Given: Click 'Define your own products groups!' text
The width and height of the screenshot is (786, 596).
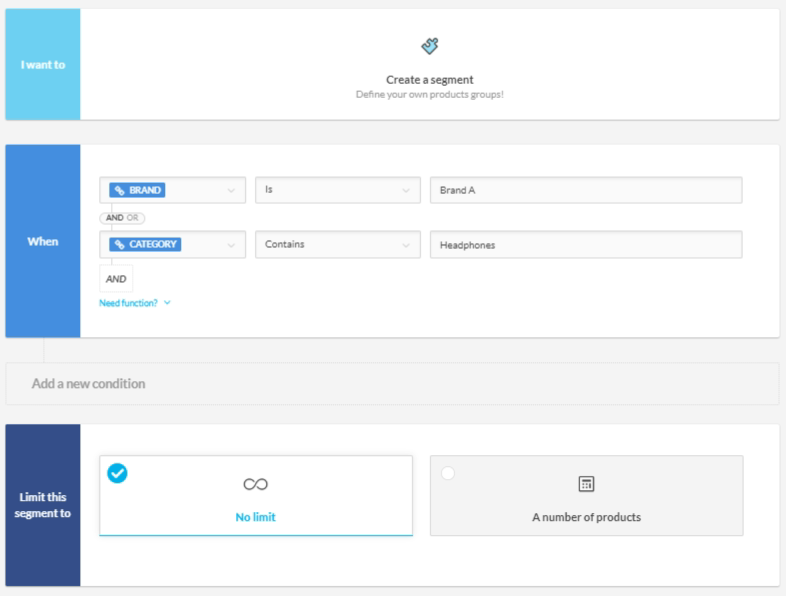Looking at the screenshot, I should point(430,95).
